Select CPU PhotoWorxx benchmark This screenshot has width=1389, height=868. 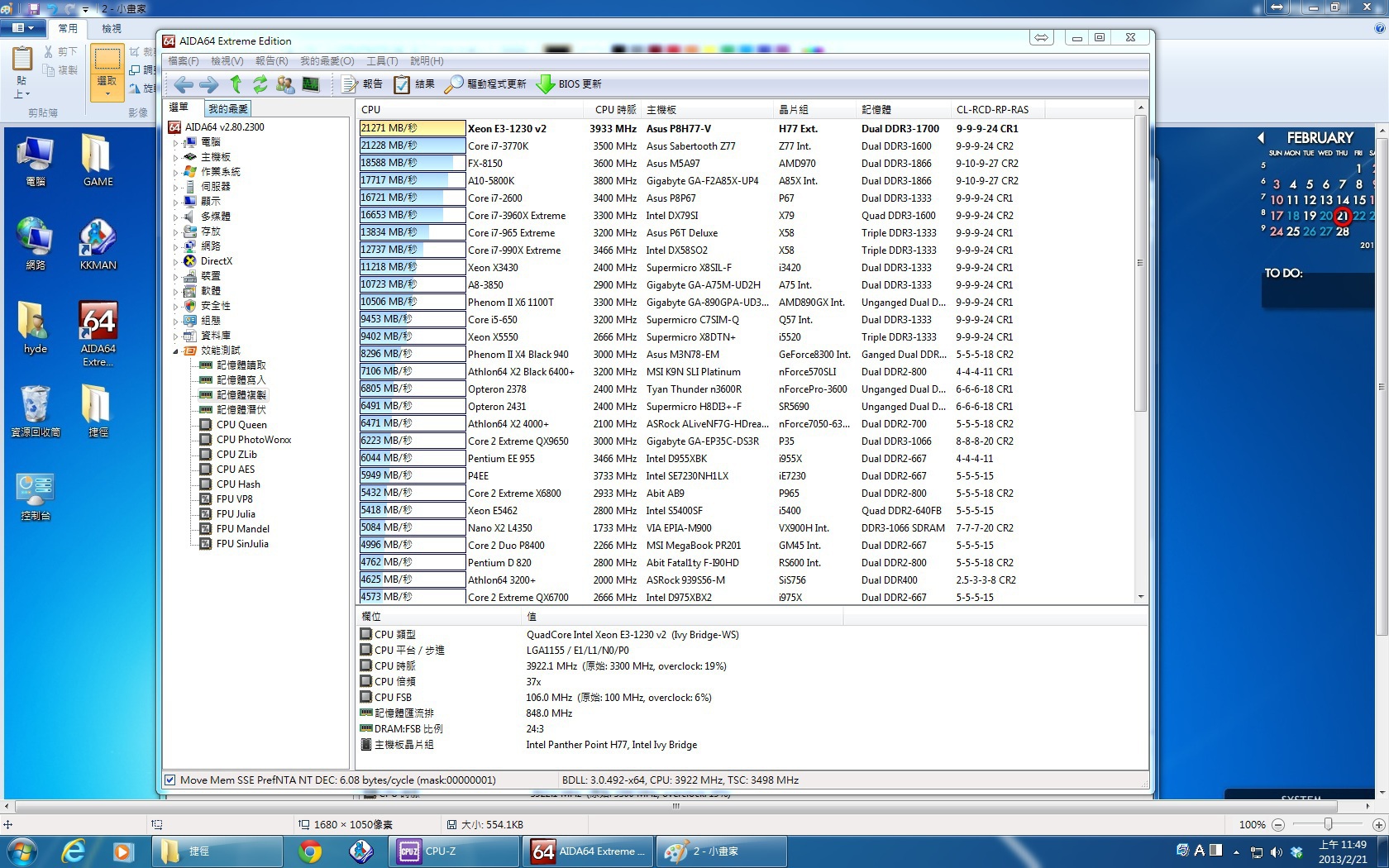pyautogui.click(x=254, y=440)
